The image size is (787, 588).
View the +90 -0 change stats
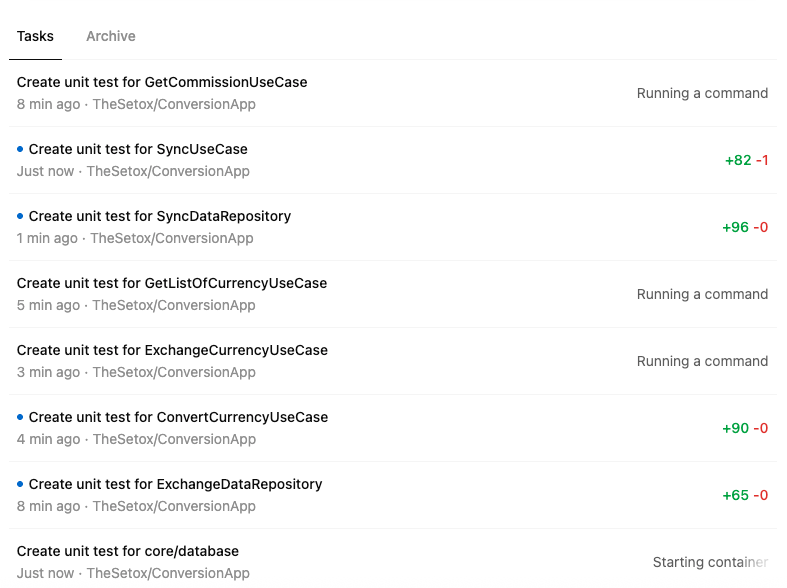(745, 428)
